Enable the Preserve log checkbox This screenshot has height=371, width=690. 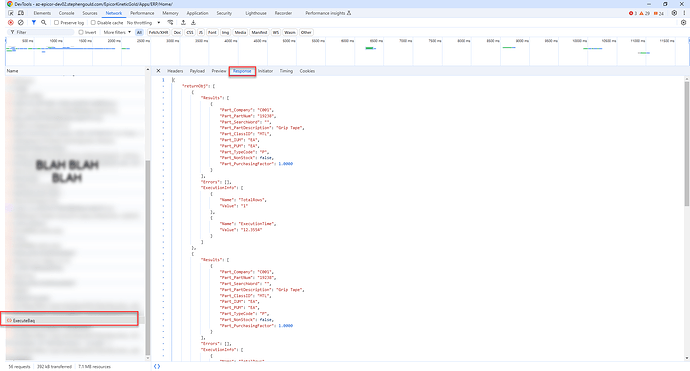(x=56, y=22)
